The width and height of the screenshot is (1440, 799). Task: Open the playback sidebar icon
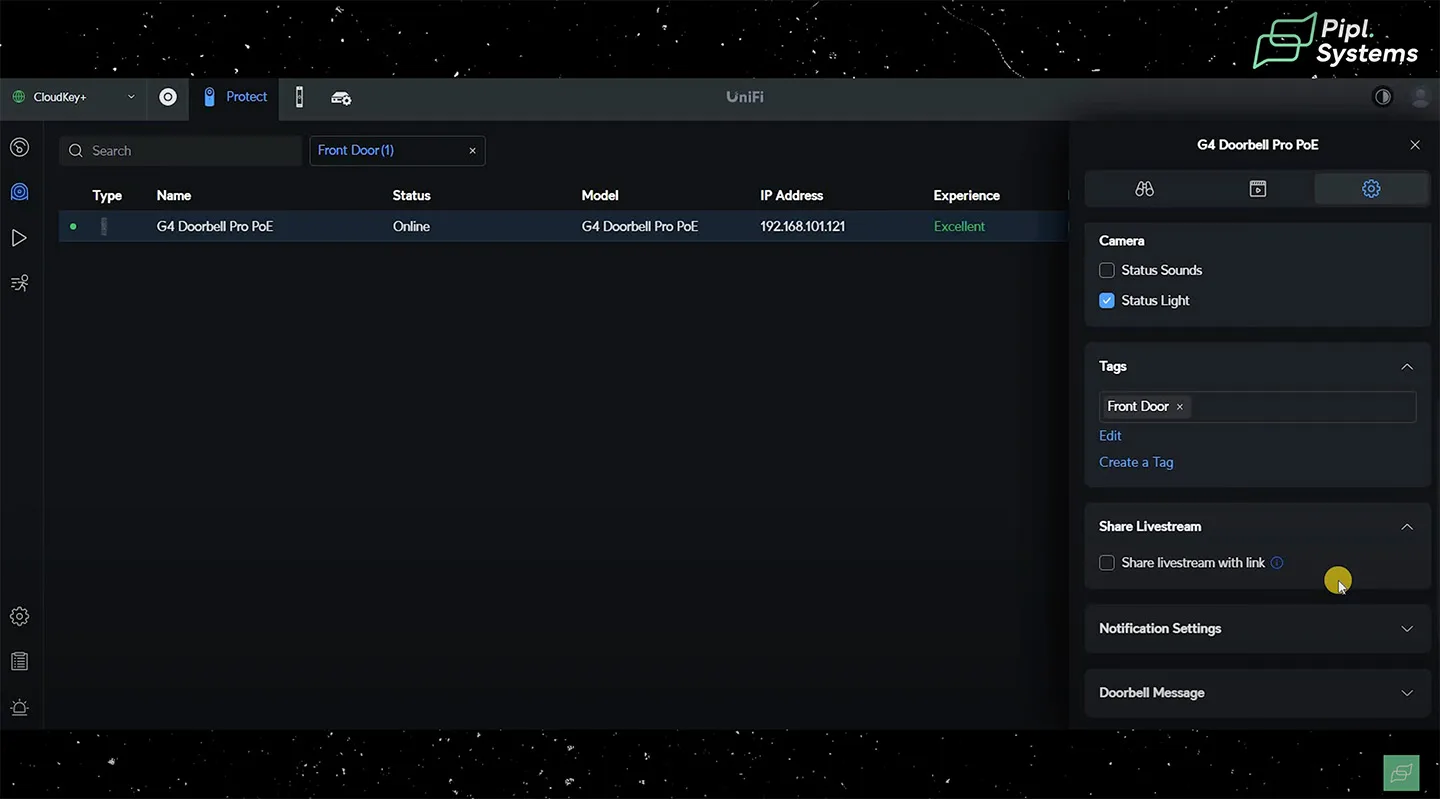[19, 238]
